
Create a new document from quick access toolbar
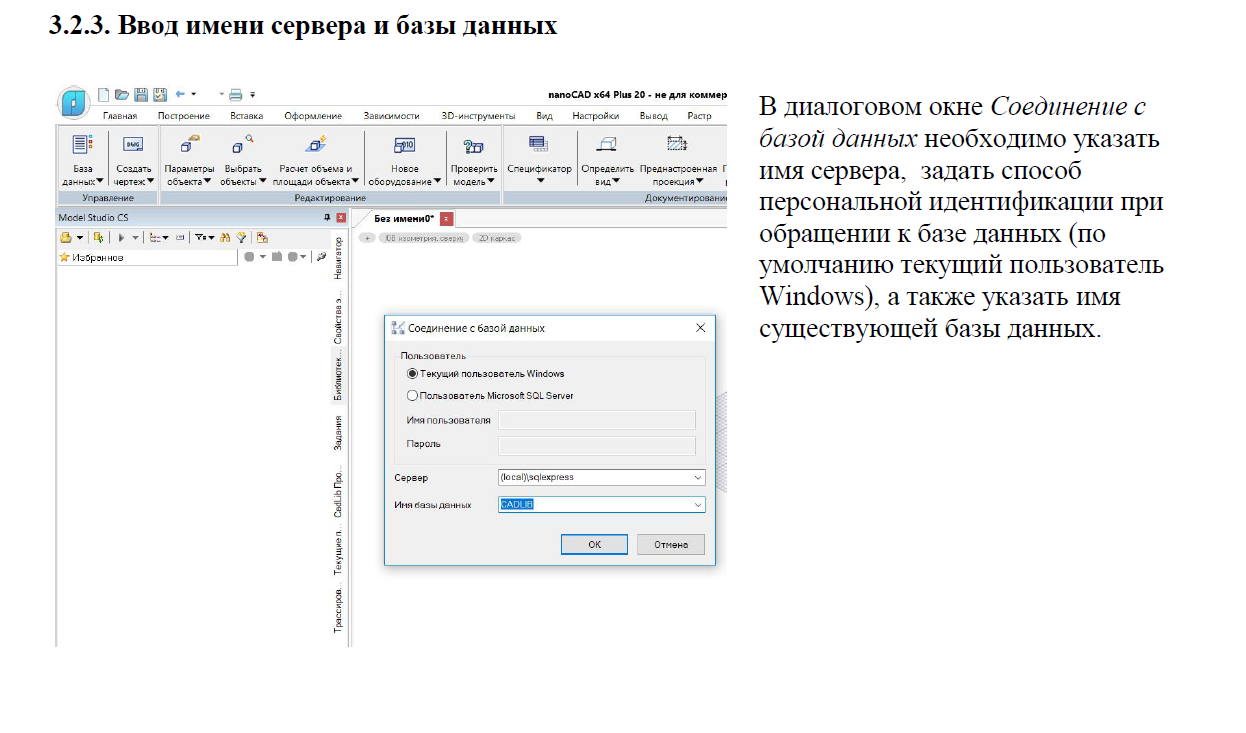(103, 95)
